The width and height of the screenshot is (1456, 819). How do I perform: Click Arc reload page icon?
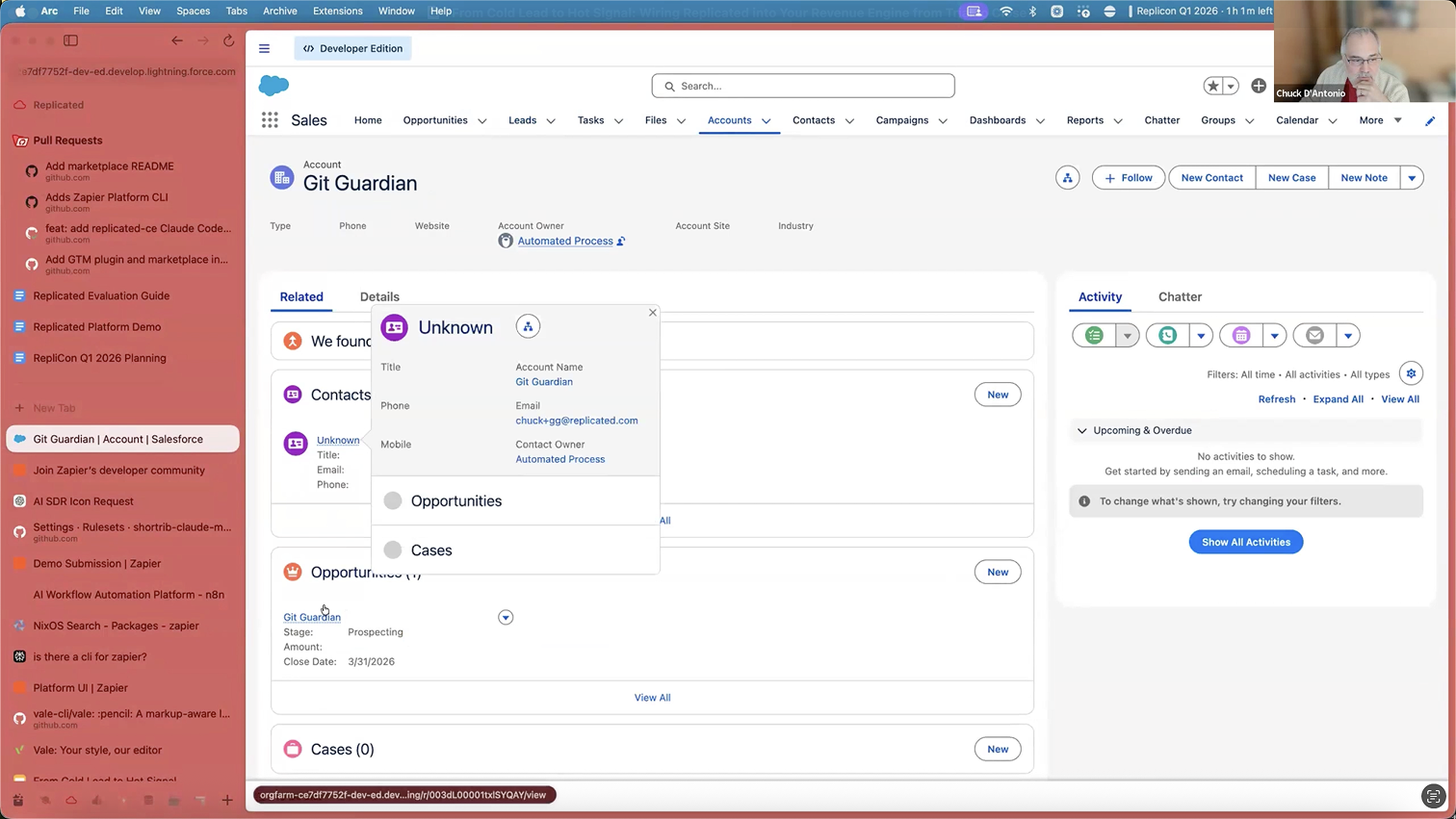[x=228, y=40]
